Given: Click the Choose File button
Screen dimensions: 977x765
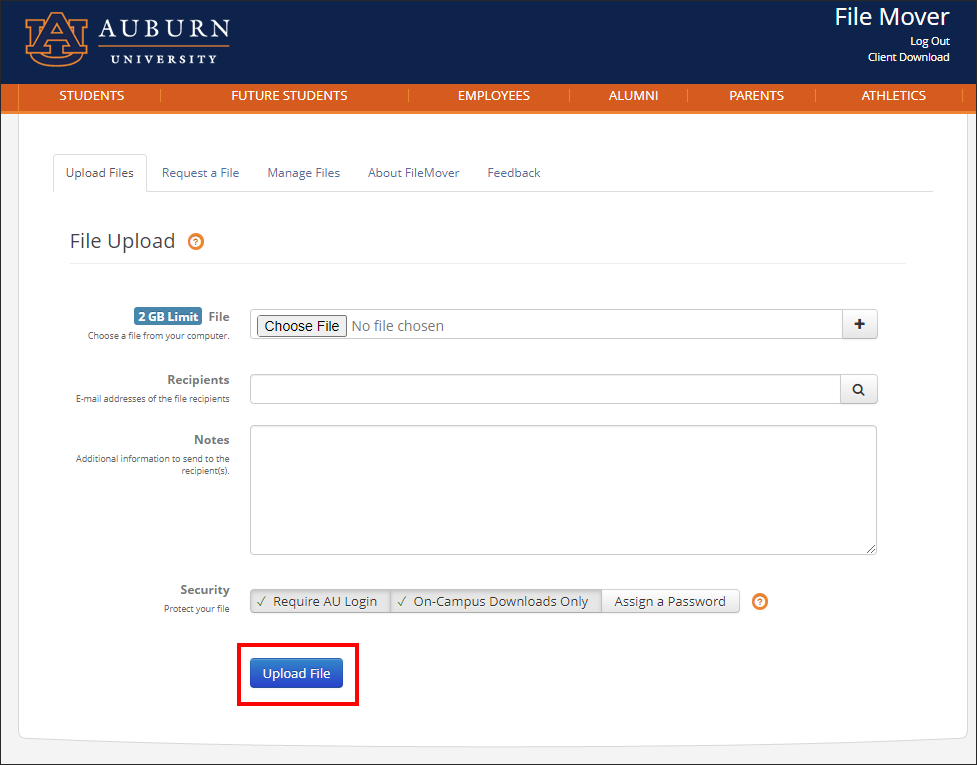Looking at the screenshot, I should pos(302,326).
